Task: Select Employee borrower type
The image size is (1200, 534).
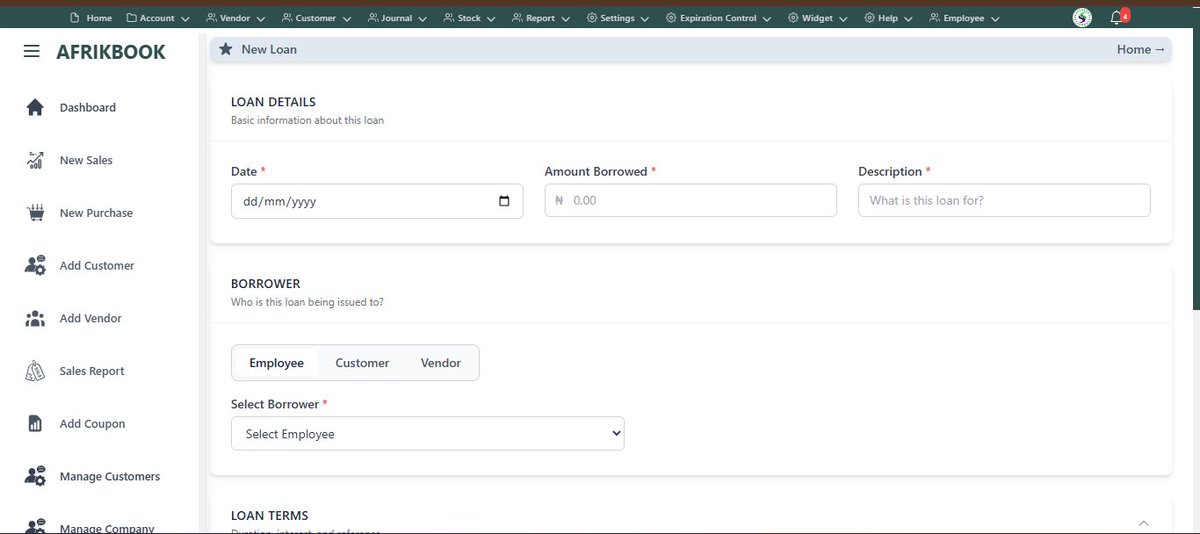Action: [276, 363]
